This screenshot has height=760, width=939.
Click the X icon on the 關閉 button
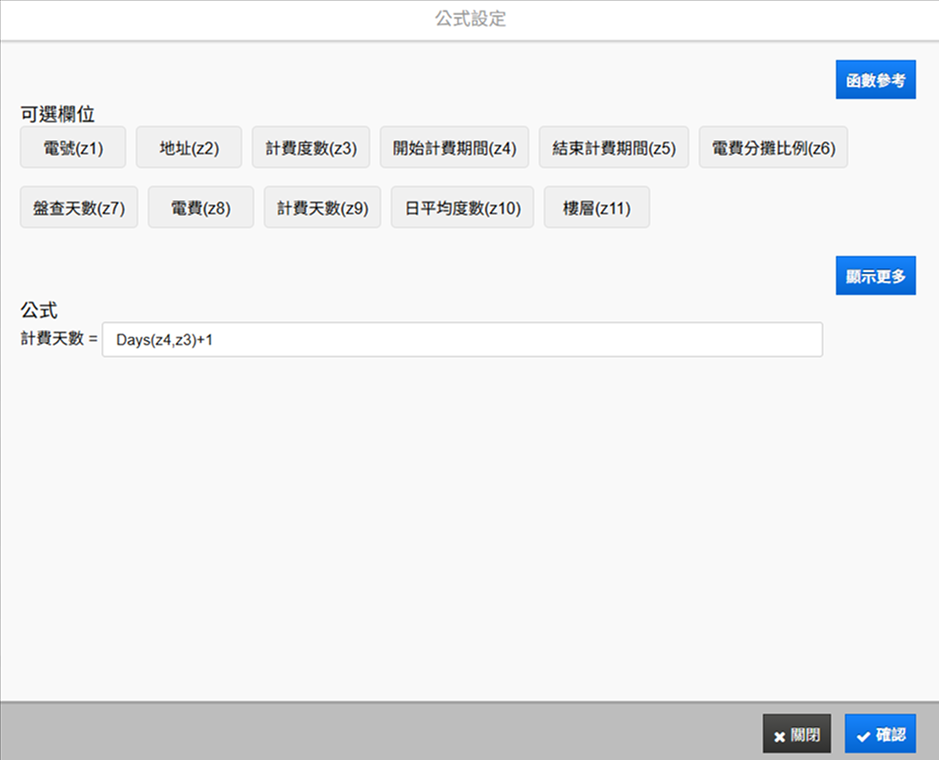click(x=780, y=736)
